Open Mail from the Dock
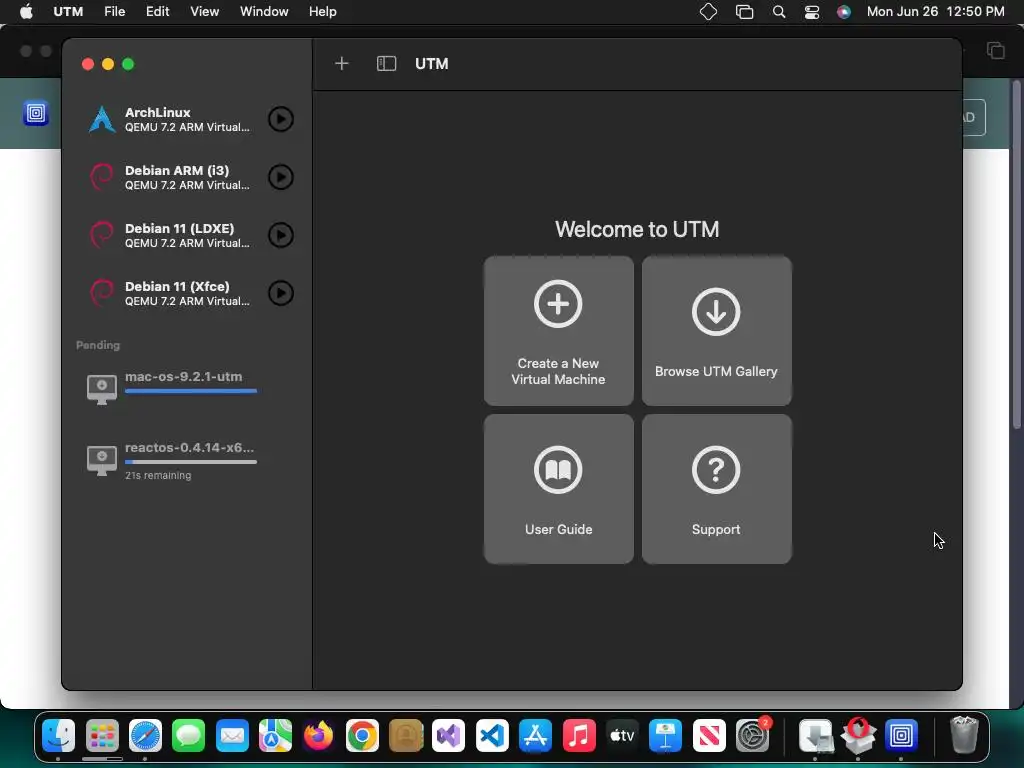Screen dimensions: 1024x768 (x=232, y=736)
